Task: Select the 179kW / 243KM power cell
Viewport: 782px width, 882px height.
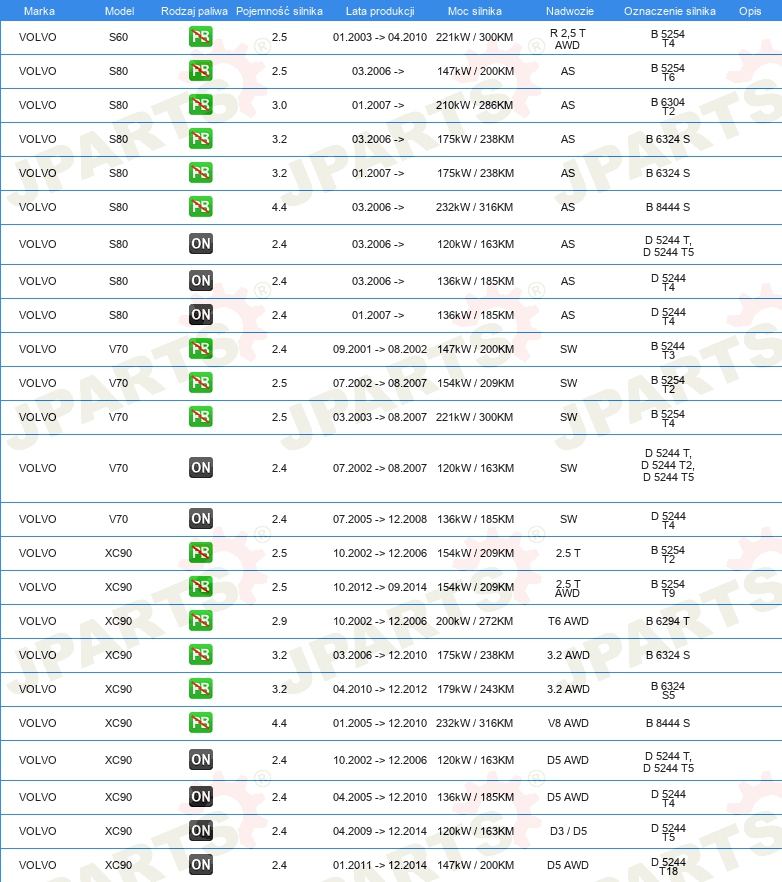Action: pyautogui.click(x=475, y=688)
